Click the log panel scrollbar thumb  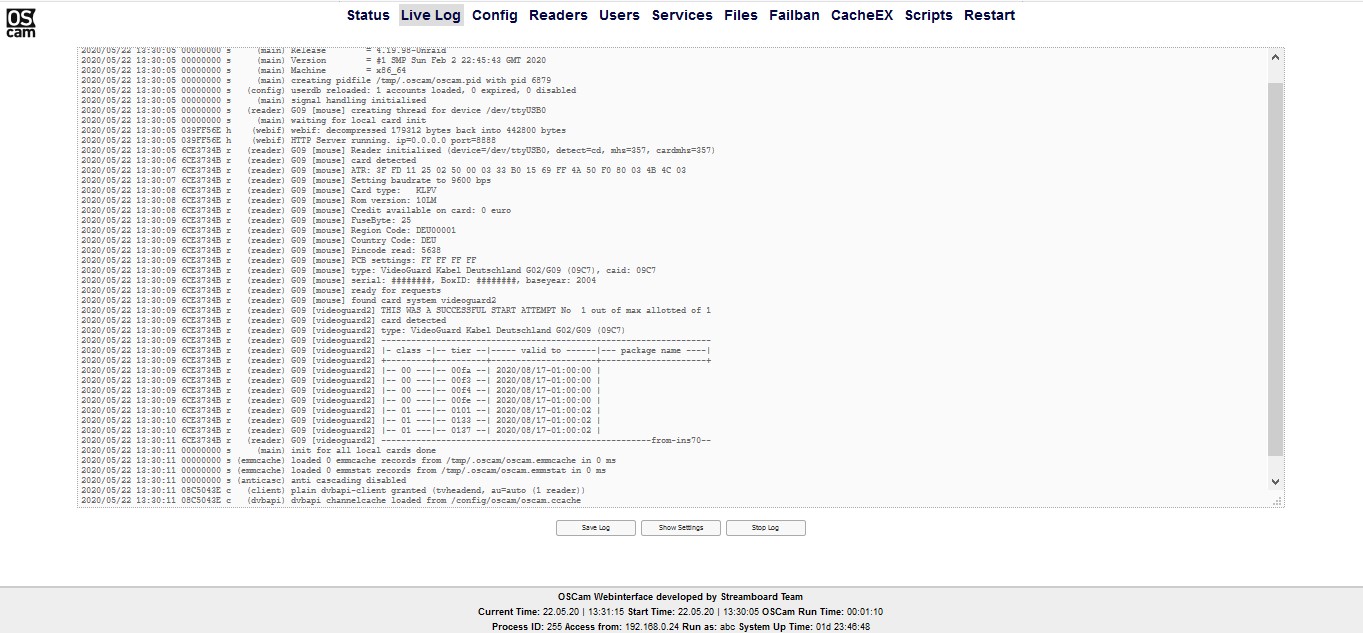tap(1275, 270)
